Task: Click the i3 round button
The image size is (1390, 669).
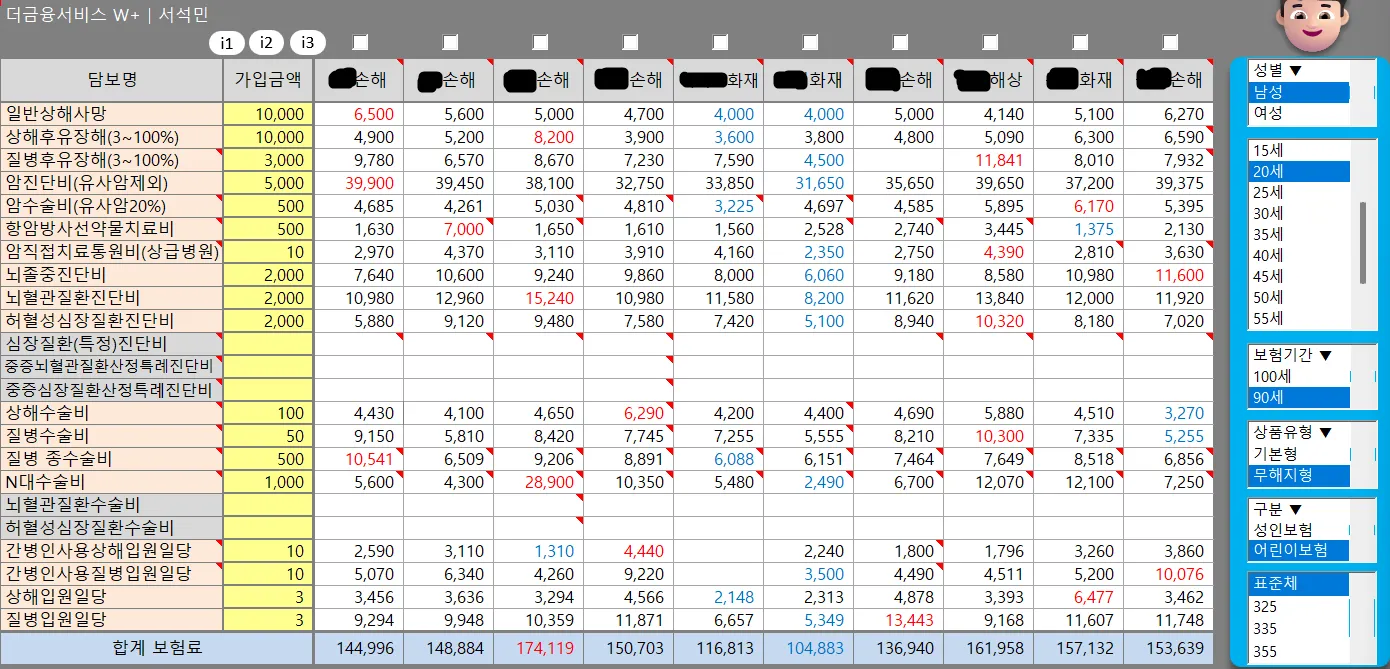Action: (x=308, y=43)
